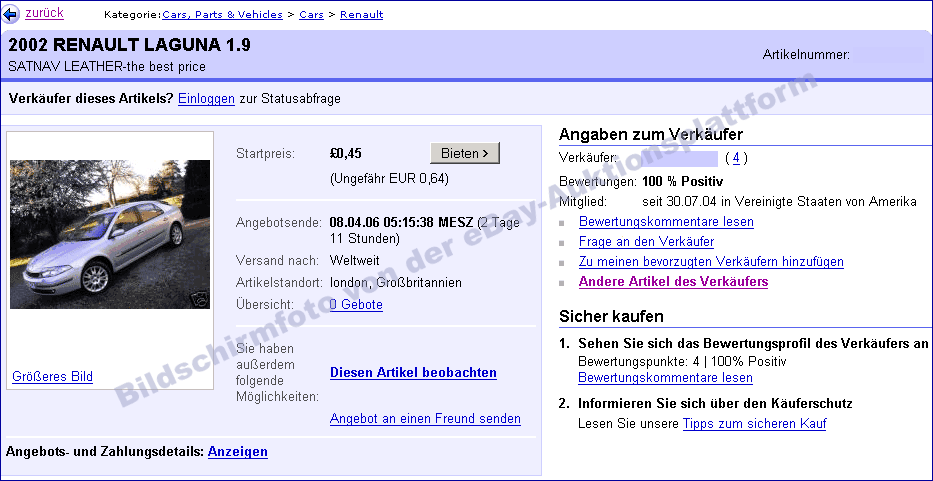Viewport: 933px width, 481px height.
Task: Click Diesen Artikel beobachten
Action: click(x=414, y=373)
